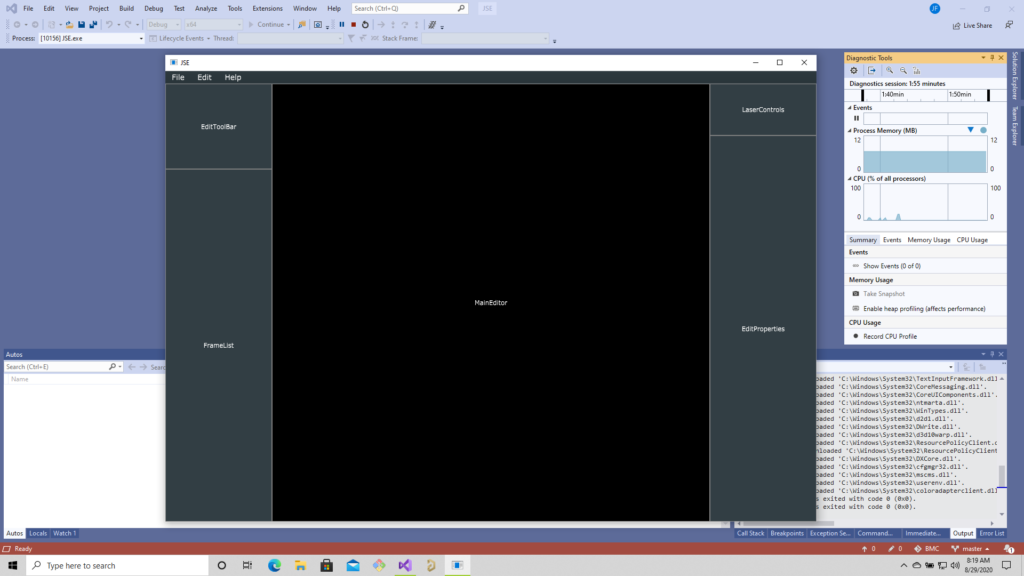
Task: Click Zoom In icon in Diagnostic Tools
Action: [x=889, y=71]
